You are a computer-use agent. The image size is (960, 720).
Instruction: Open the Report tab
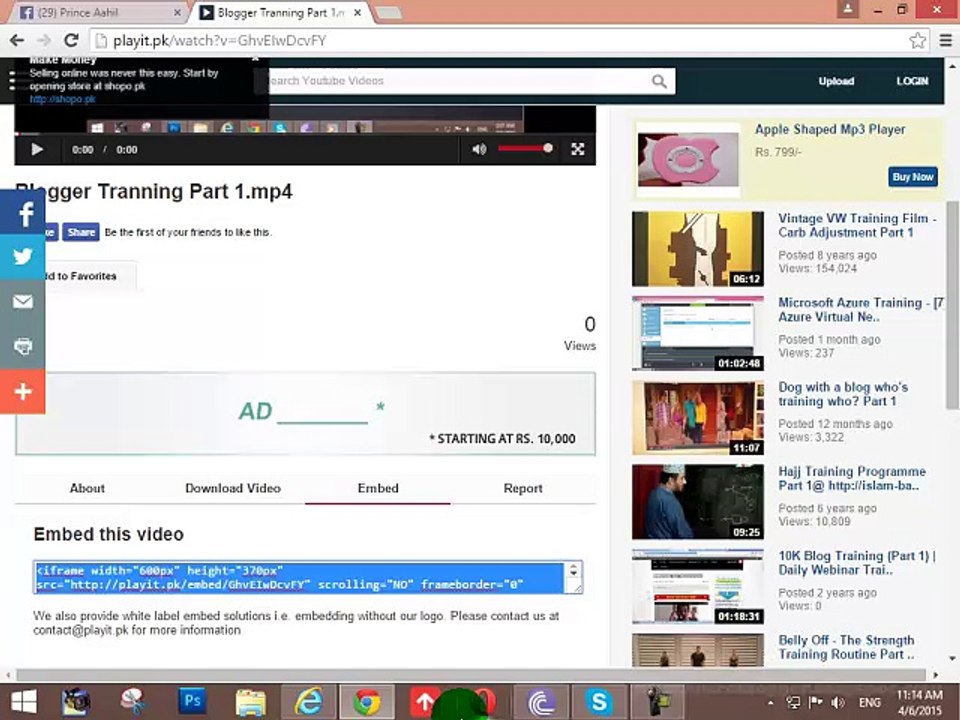[523, 488]
